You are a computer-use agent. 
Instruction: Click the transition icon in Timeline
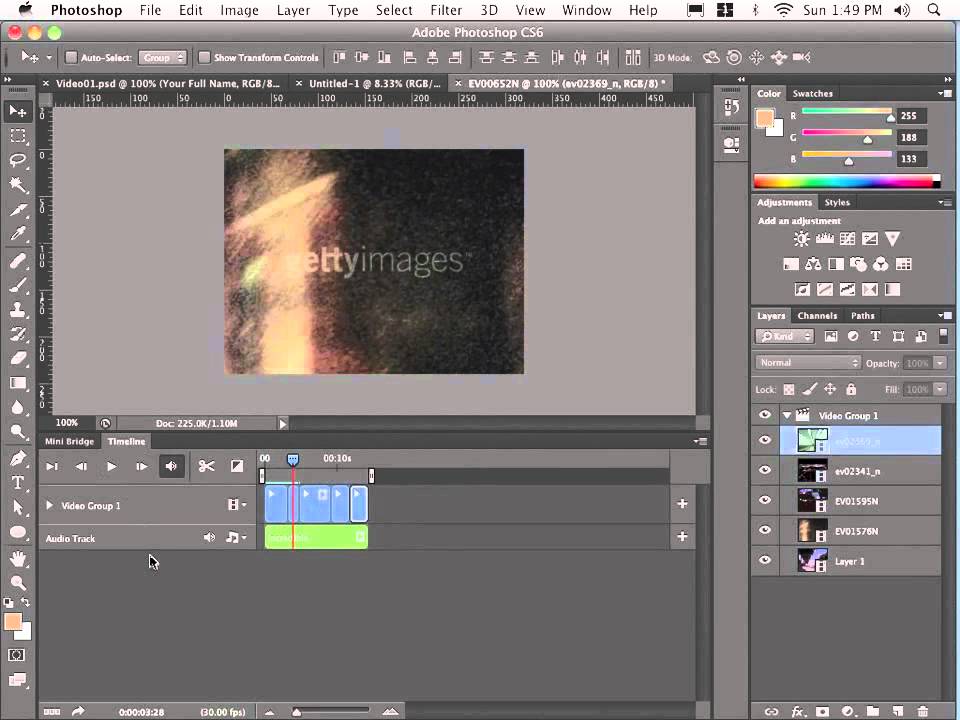237,467
